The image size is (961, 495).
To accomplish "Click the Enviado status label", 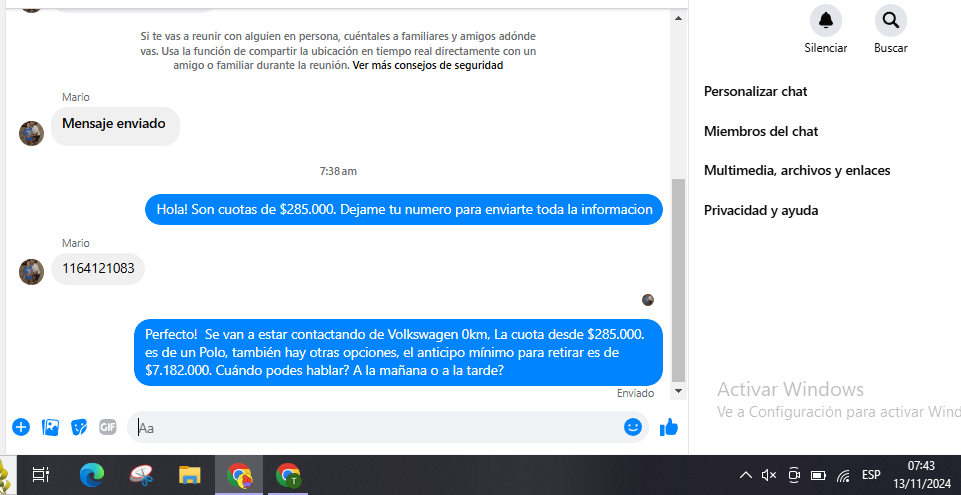I will pos(635,393).
